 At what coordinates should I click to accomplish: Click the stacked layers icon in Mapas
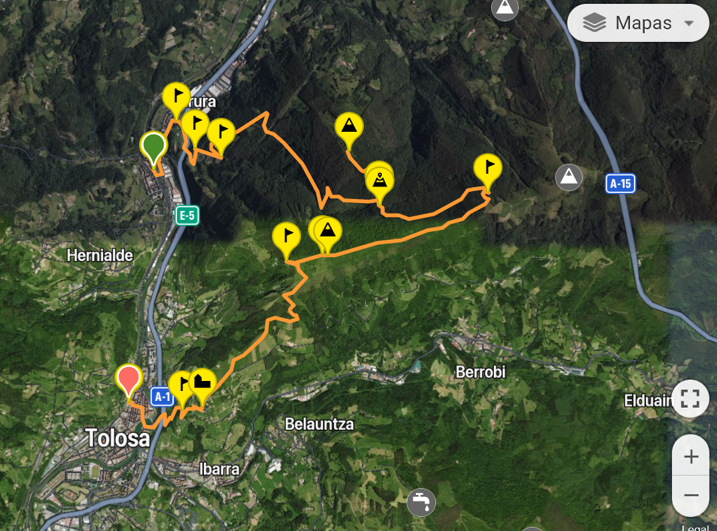(594, 23)
